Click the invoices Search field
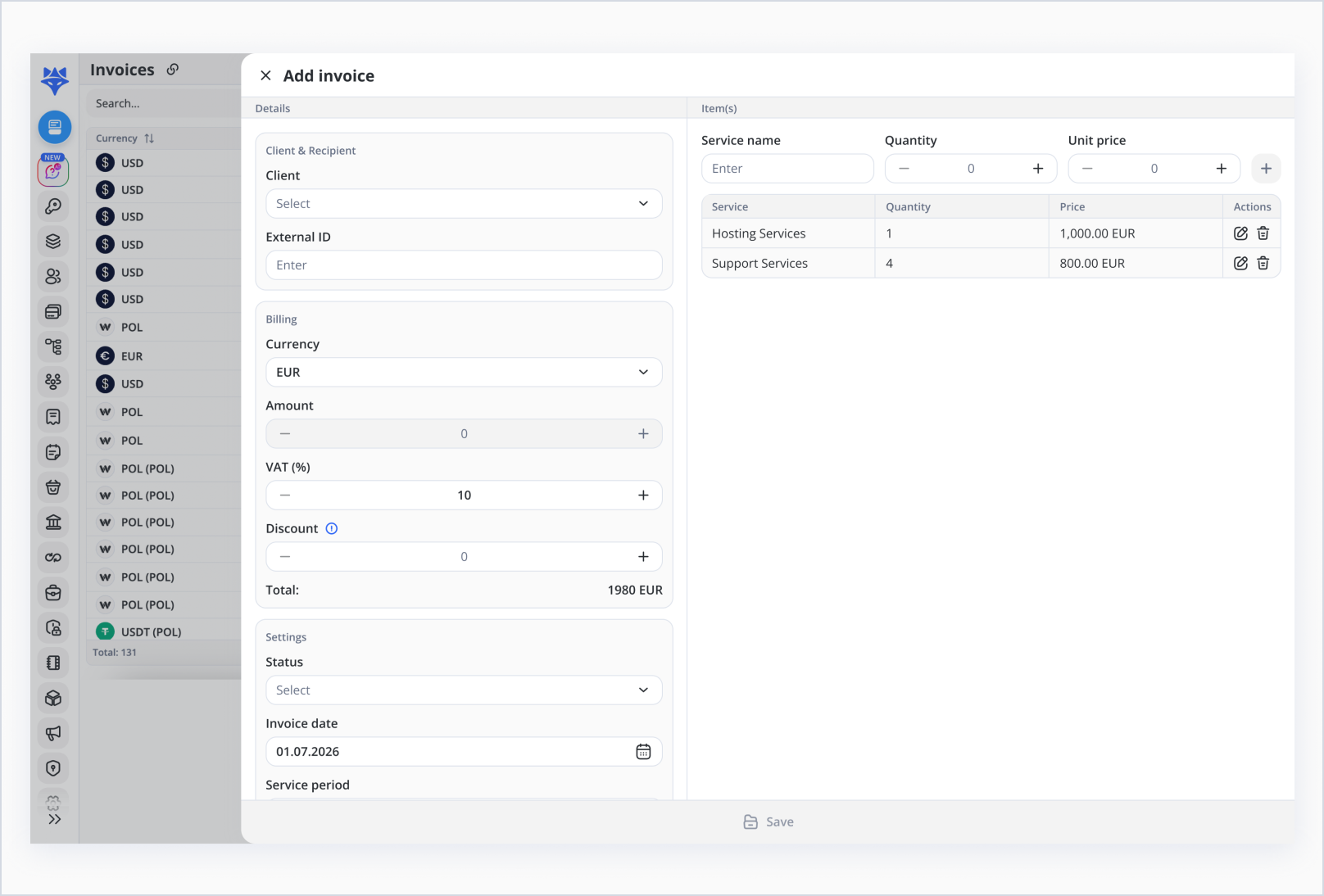This screenshot has width=1324, height=896. (164, 103)
